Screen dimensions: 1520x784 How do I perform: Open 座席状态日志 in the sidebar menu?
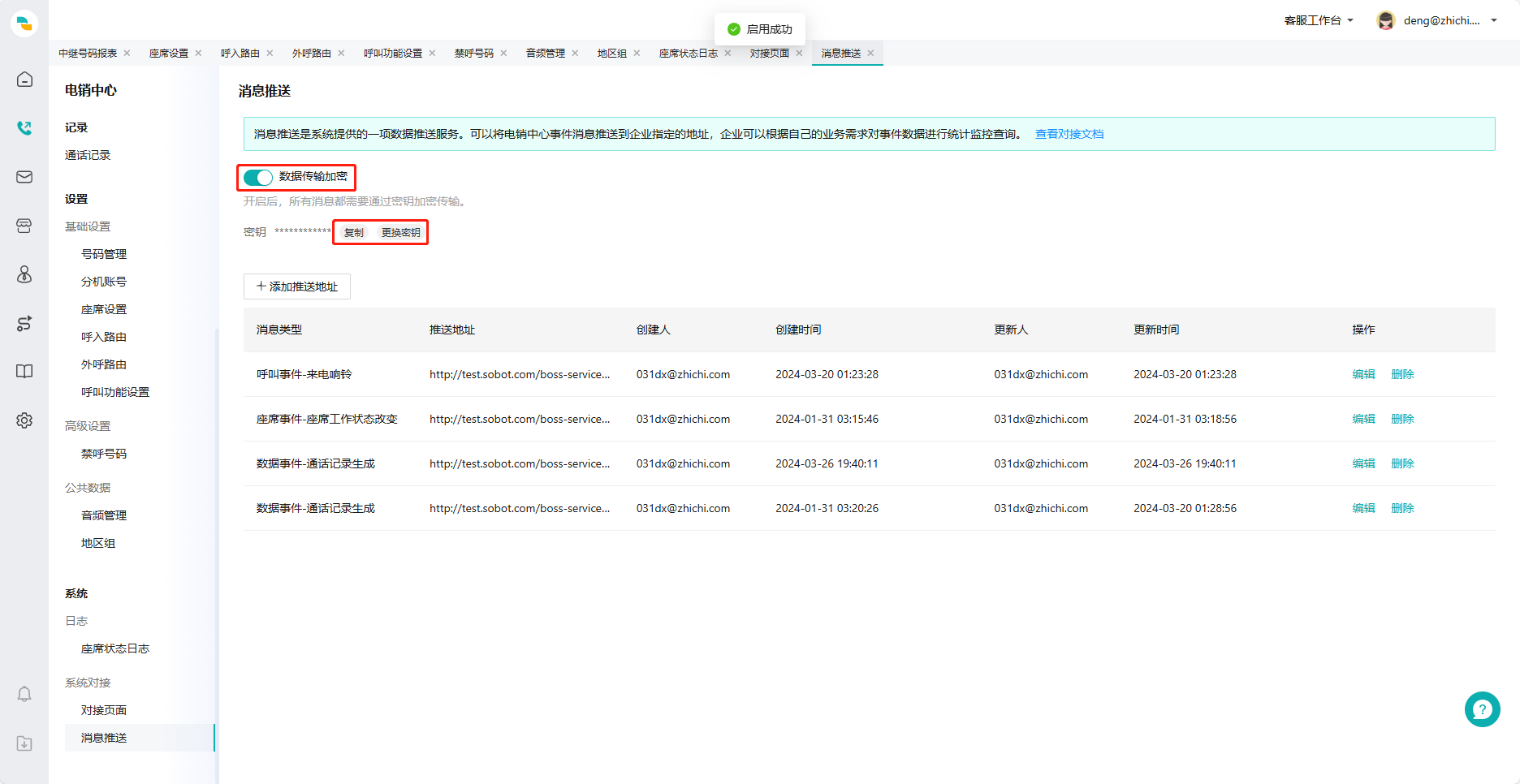point(115,648)
